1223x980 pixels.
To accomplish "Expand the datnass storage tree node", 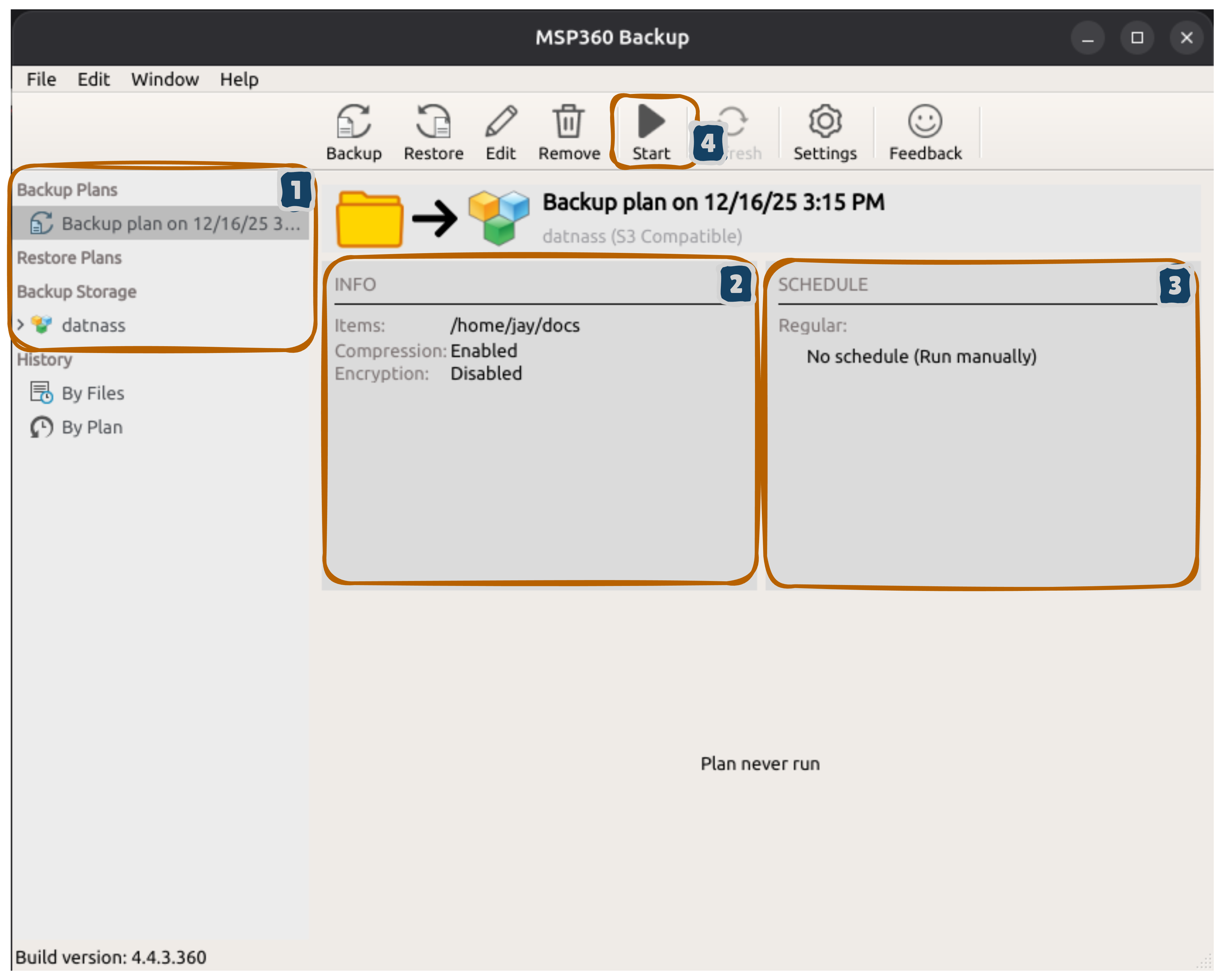I will pos(21,325).
